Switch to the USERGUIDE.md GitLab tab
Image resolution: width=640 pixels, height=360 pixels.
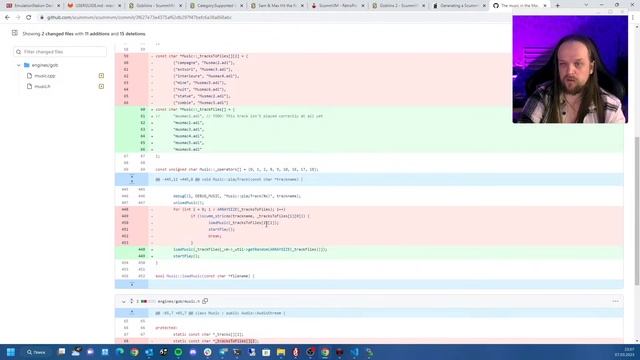tap(94, 6)
